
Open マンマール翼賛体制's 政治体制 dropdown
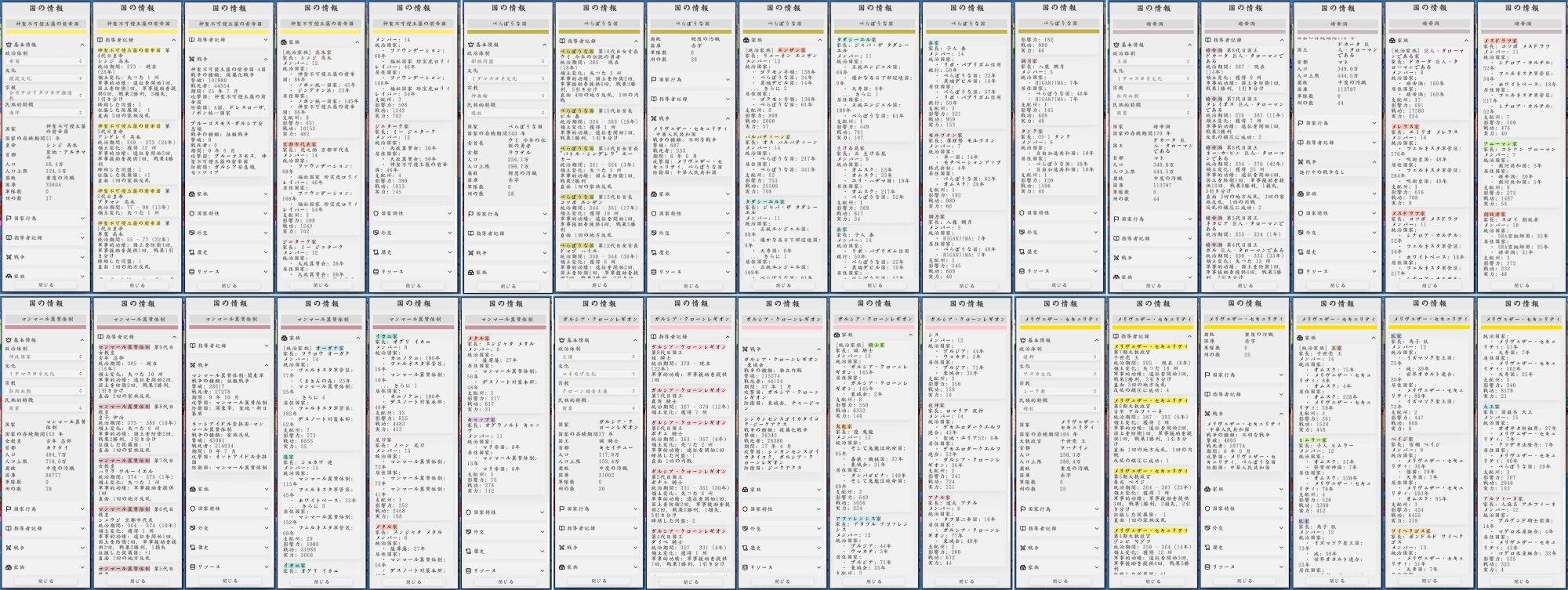45,357
